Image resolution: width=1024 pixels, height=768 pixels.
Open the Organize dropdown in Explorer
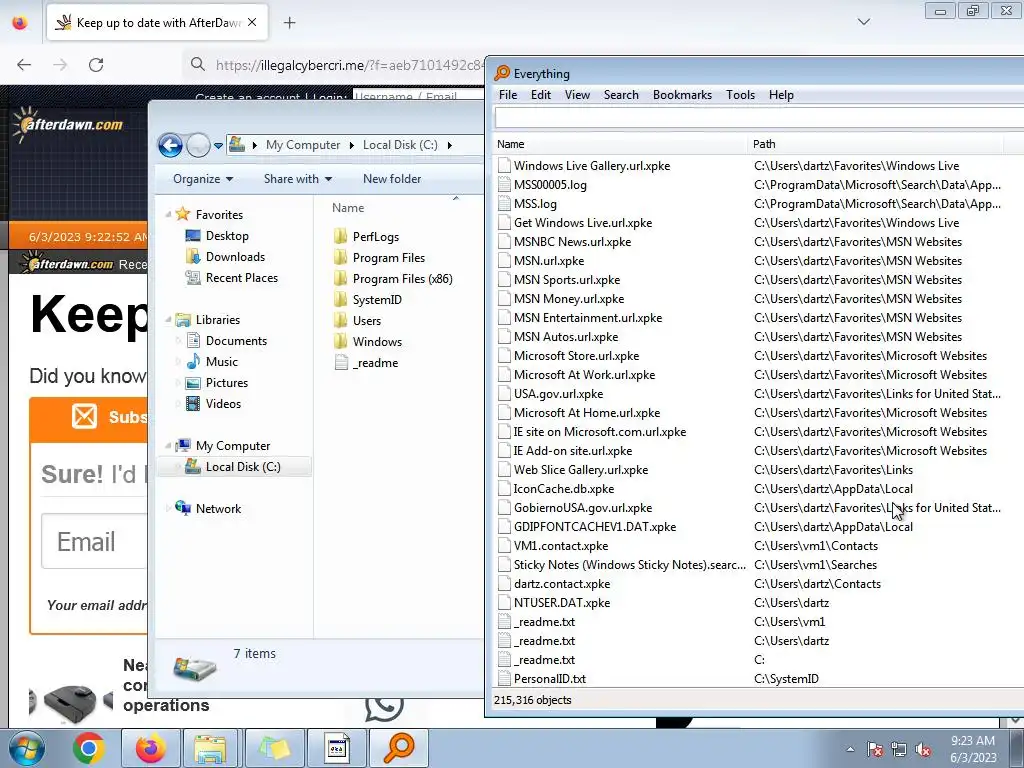(x=203, y=179)
